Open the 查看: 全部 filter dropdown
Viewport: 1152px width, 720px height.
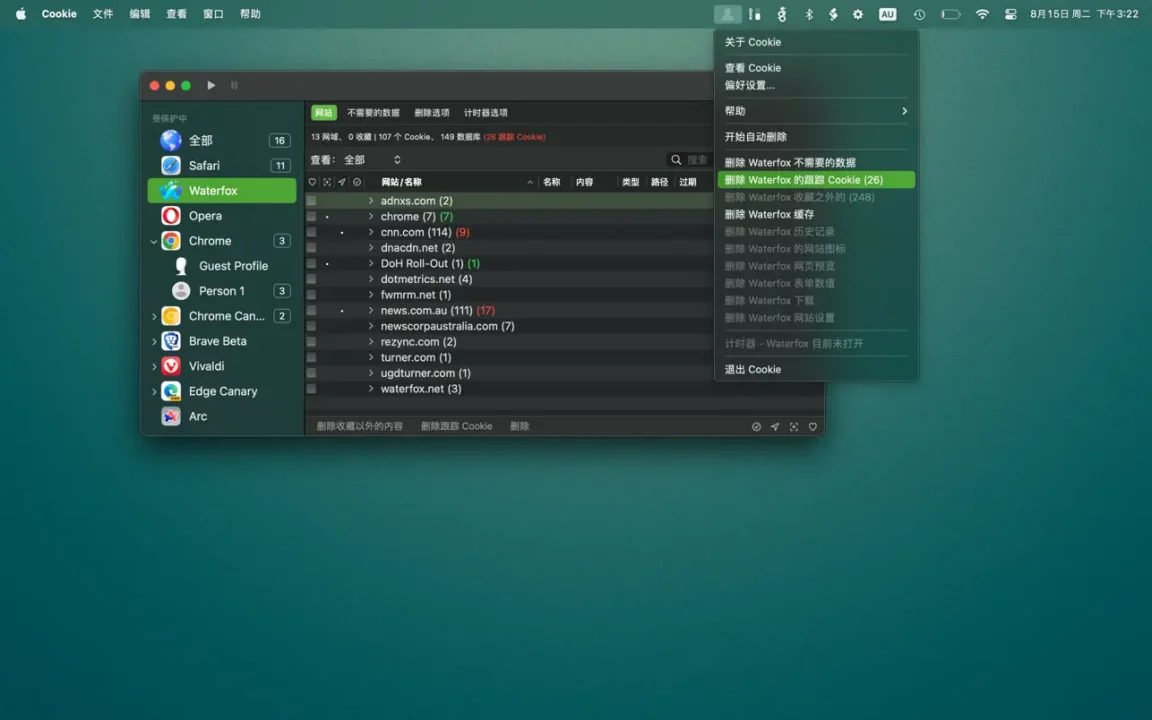click(x=372, y=159)
